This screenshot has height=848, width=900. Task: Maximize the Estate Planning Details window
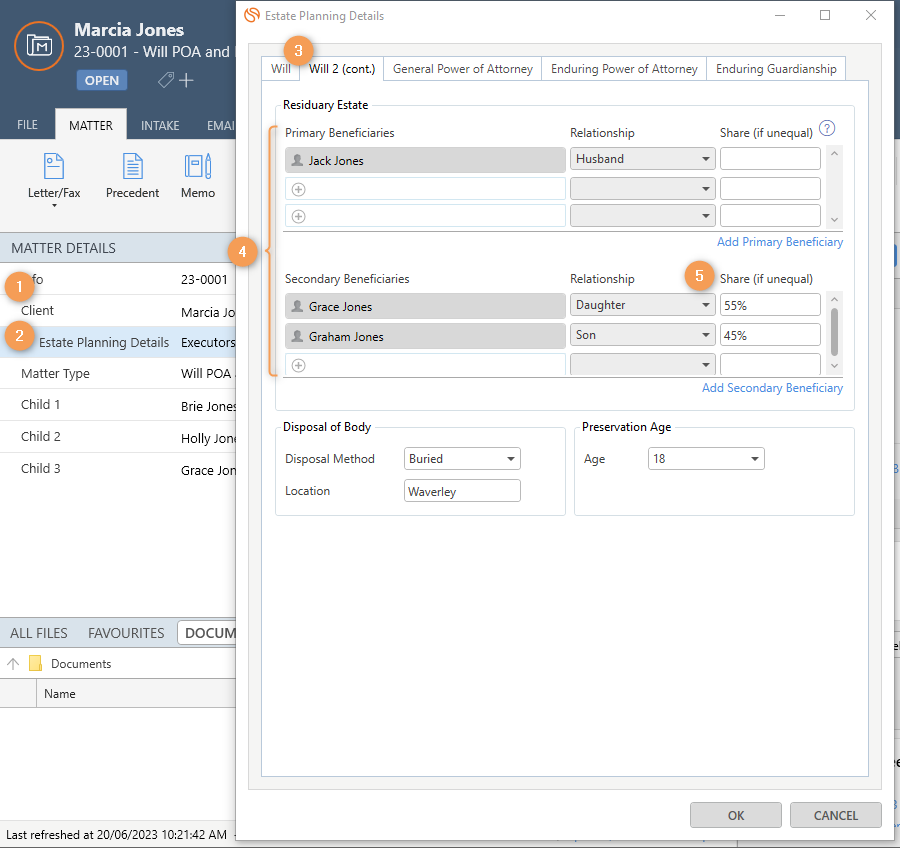tap(825, 16)
